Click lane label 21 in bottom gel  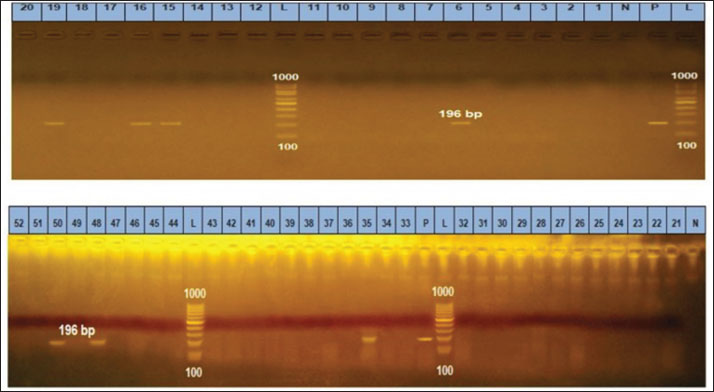point(677,223)
